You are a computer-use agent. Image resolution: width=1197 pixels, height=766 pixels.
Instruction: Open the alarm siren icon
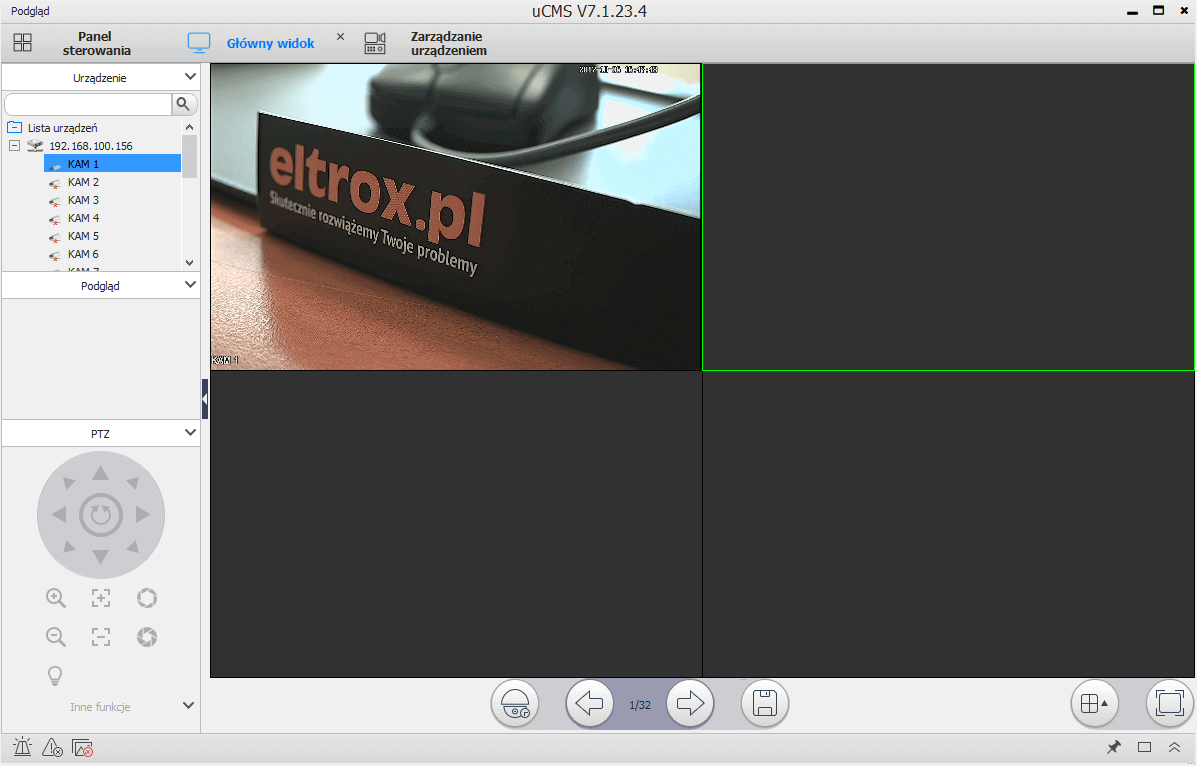coord(22,748)
